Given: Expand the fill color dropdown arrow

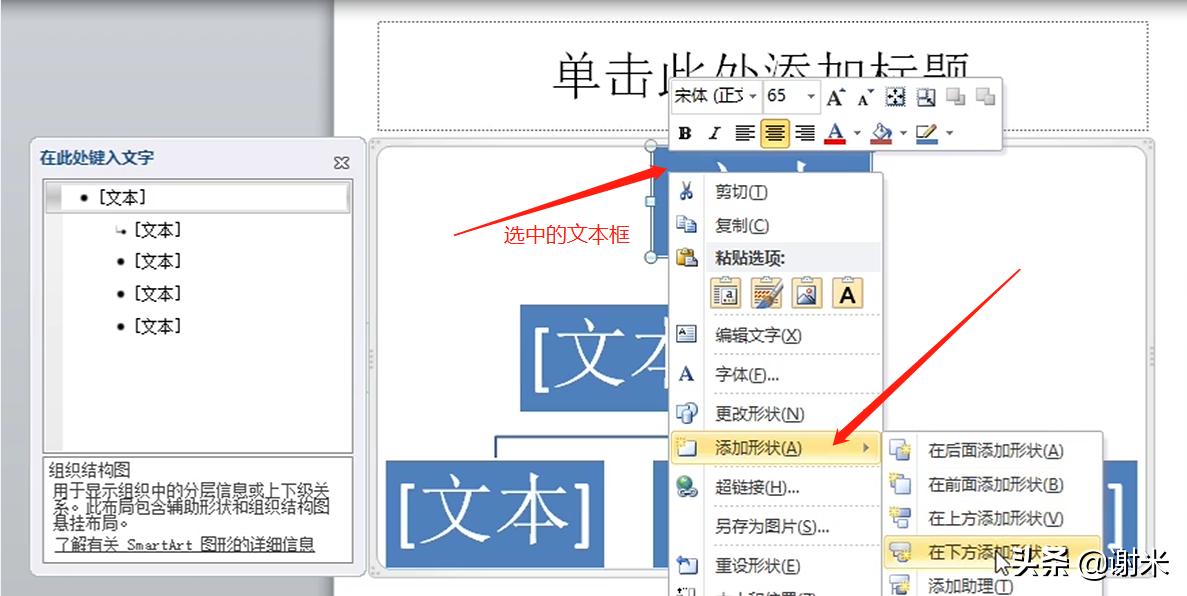Looking at the screenshot, I should click(x=903, y=133).
